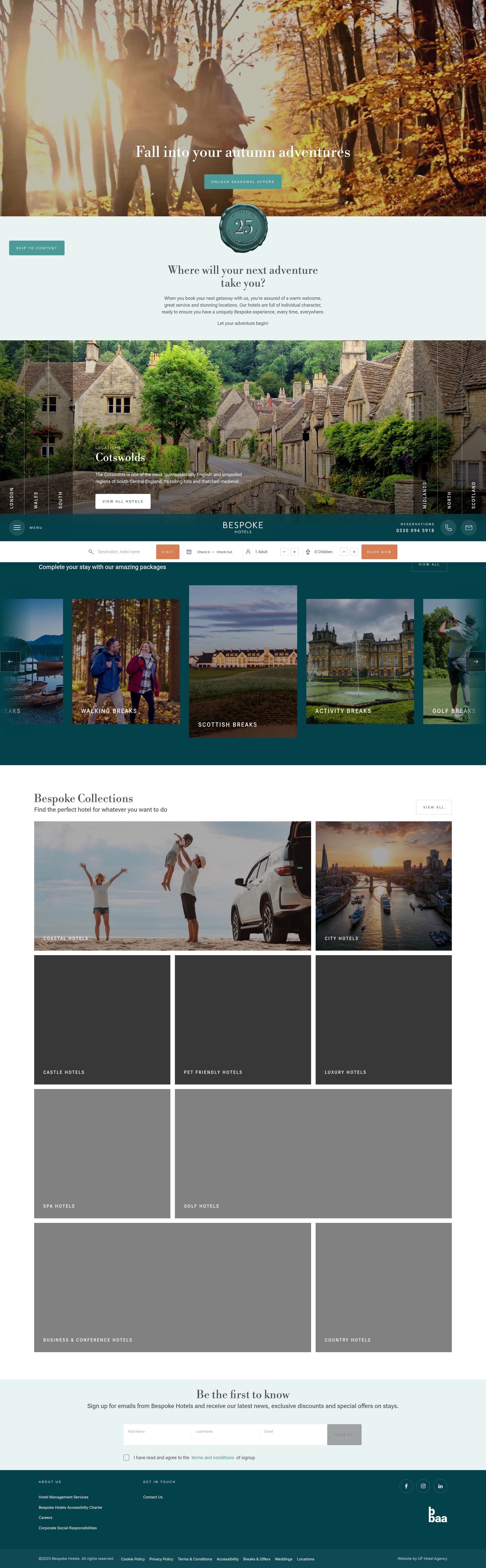486x1568 pixels.
Task: Open Business & Conference Hotels tile
Action: click(172, 1287)
